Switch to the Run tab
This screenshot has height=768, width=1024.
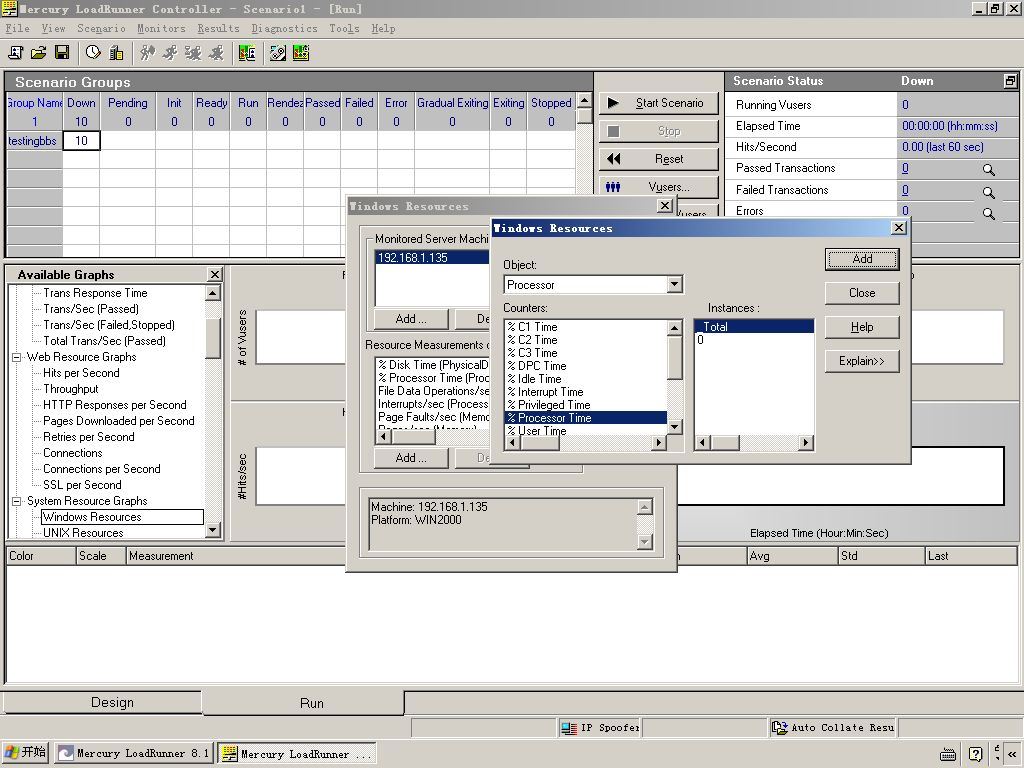pyautogui.click(x=304, y=703)
